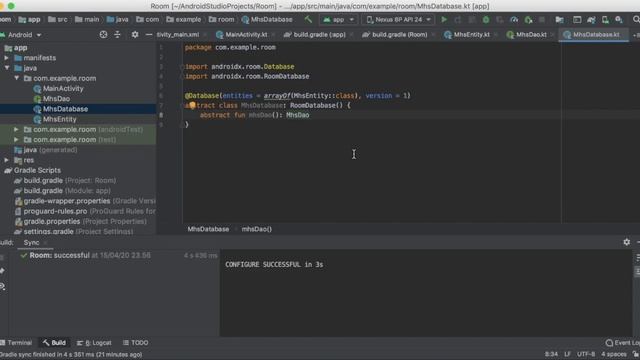Click the yellow intention bulb in gutter
This screenshot has height=360, width=640.
click(x=192, y=105)
